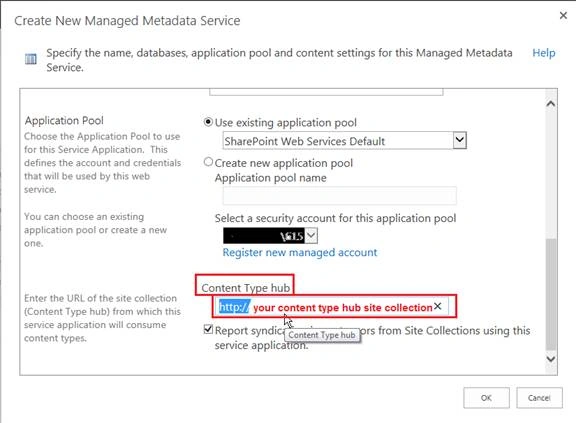Click the scroll up arrow of the settings pane
Image resolution: width=576 pixels, height=423 pixels.
click(550, 104)
